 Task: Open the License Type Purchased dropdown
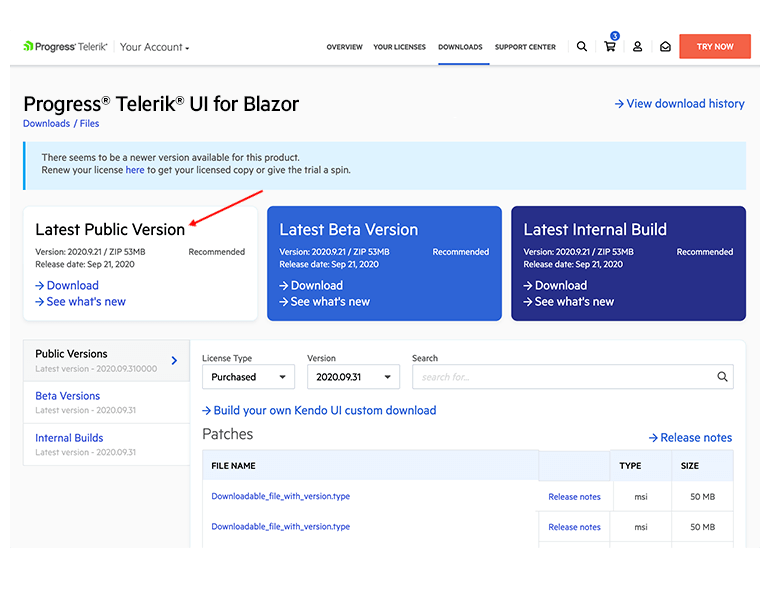coord(248,377)
